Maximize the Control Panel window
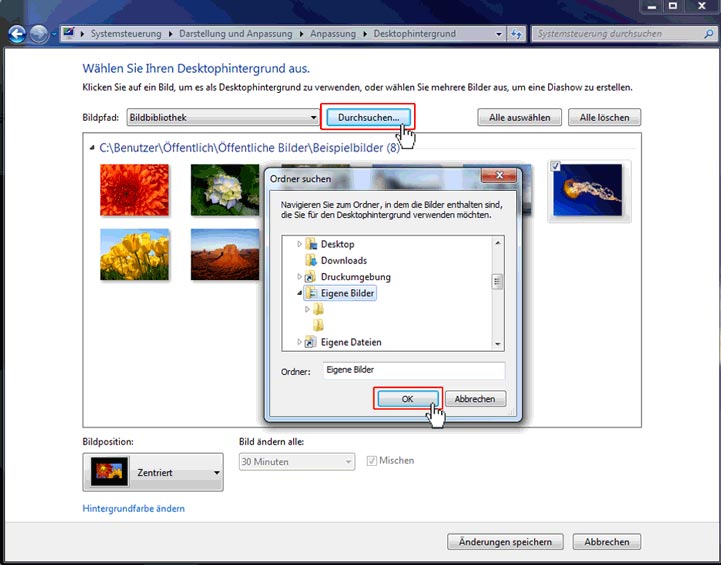The height and width of the screenshot is (565, 721). point(673,6)
